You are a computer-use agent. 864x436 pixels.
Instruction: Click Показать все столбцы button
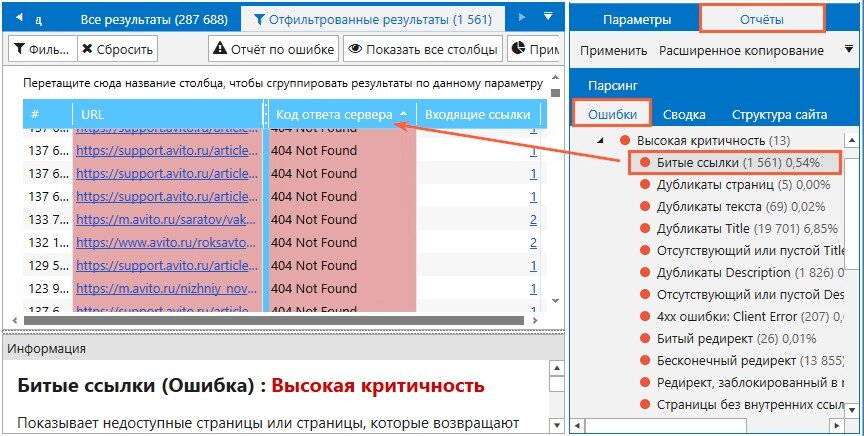pyautogui.click(x=423, y=49)
